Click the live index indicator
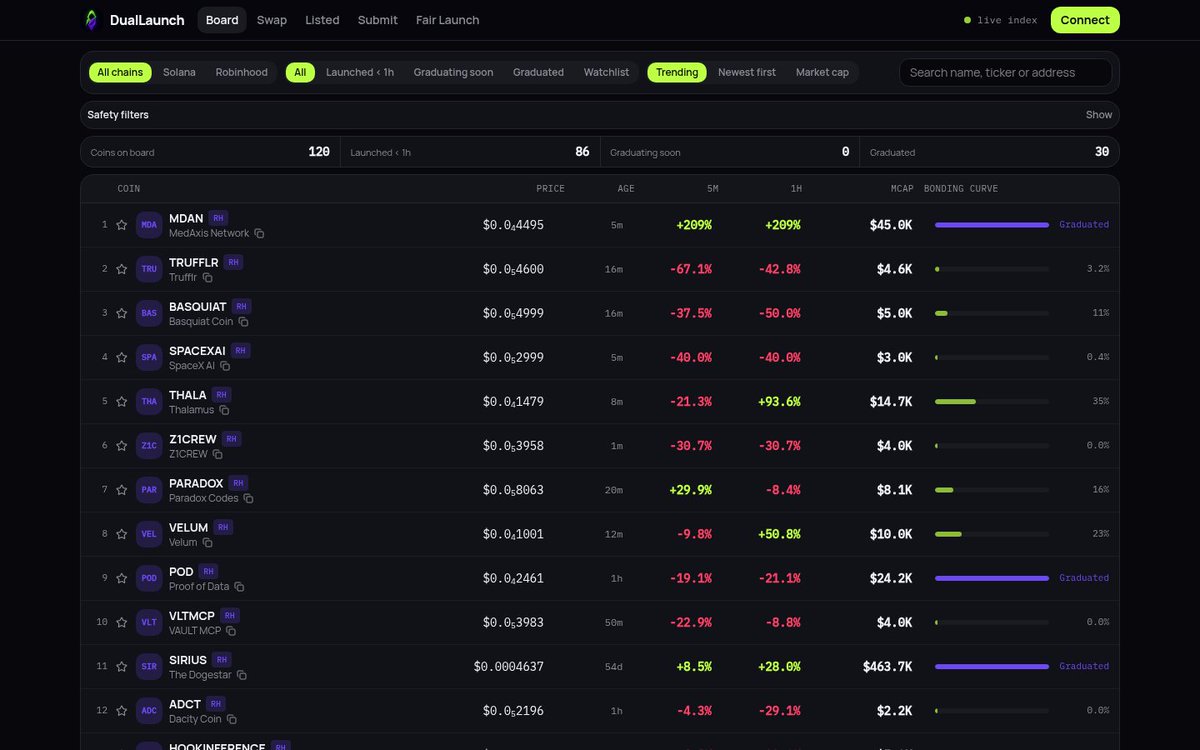 click(x=1000, y=20)
